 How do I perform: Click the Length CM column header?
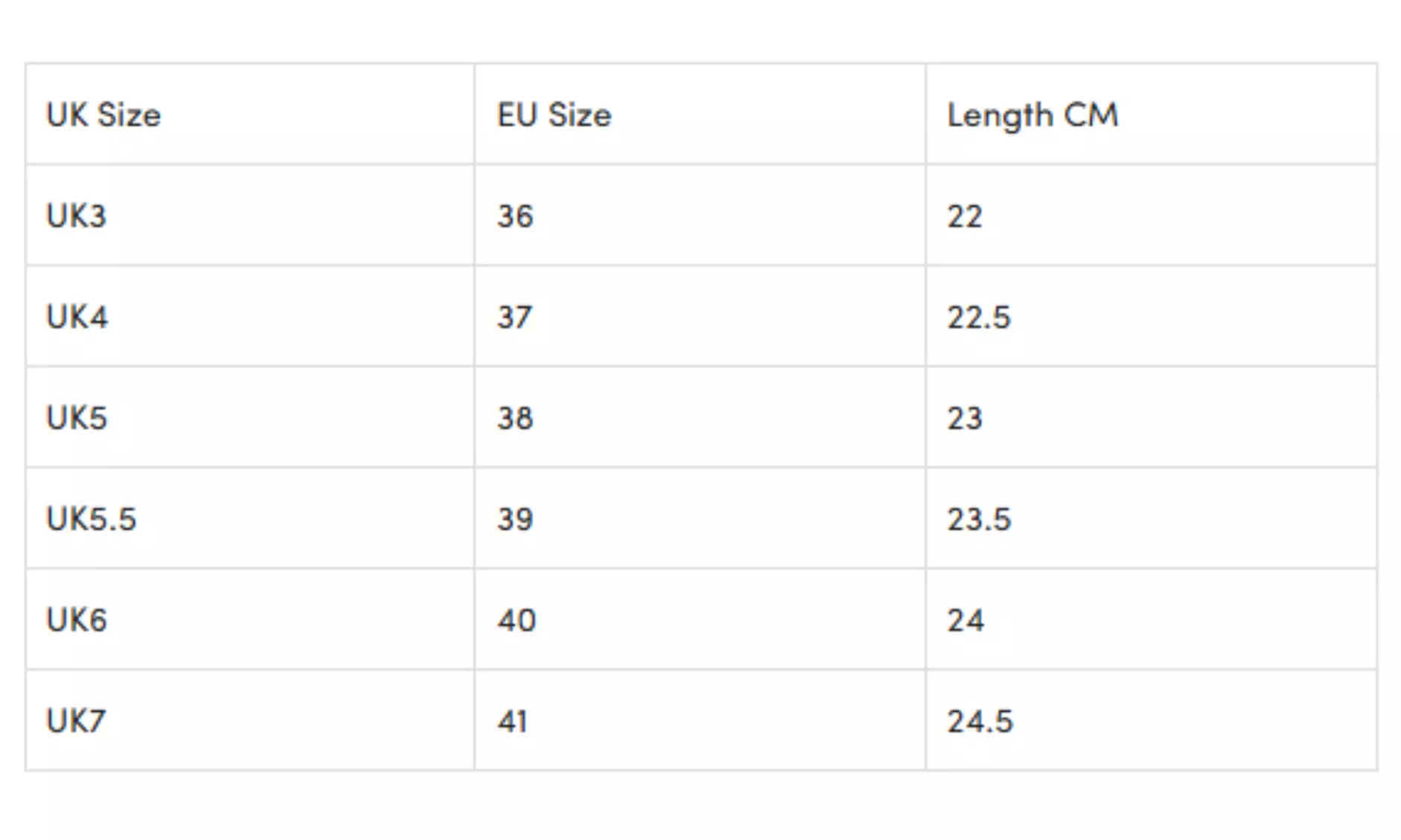tap(1033, 115)
